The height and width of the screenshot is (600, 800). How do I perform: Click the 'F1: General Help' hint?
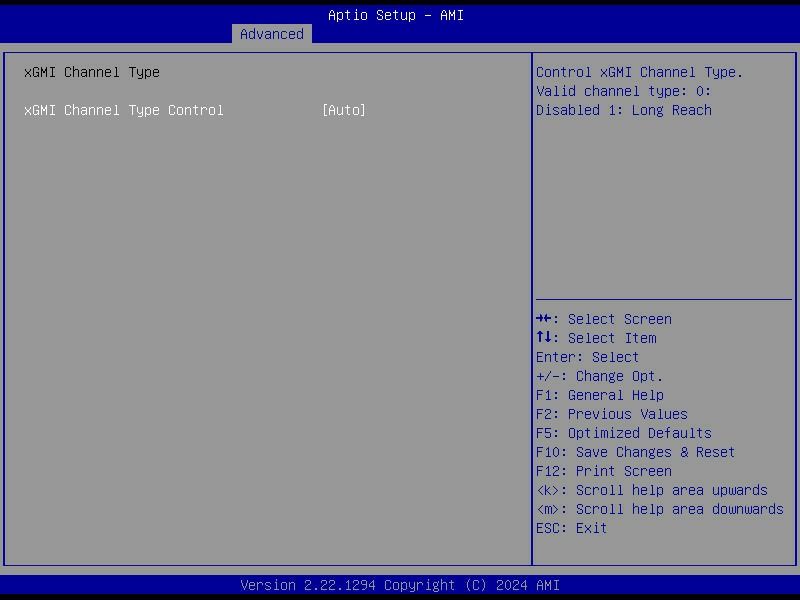tap(599, 395)
